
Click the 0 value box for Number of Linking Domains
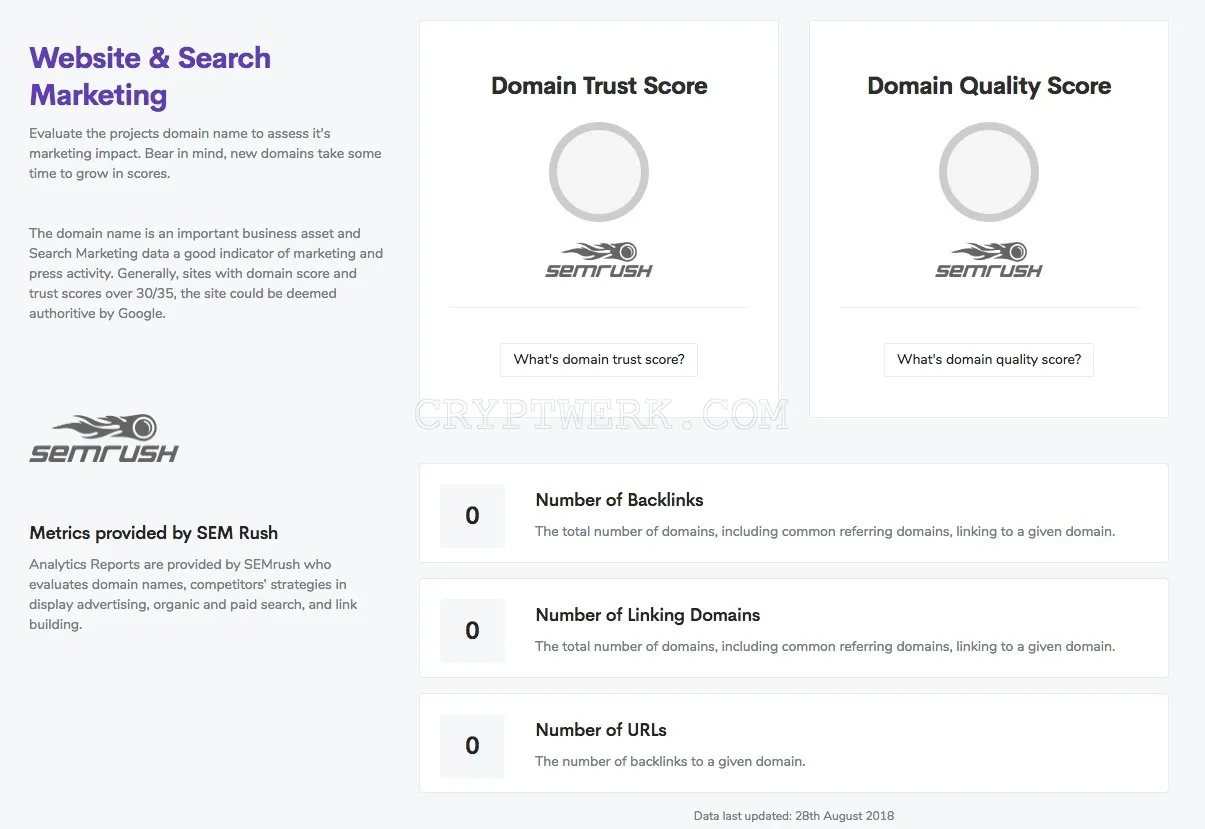pos(473,631)
